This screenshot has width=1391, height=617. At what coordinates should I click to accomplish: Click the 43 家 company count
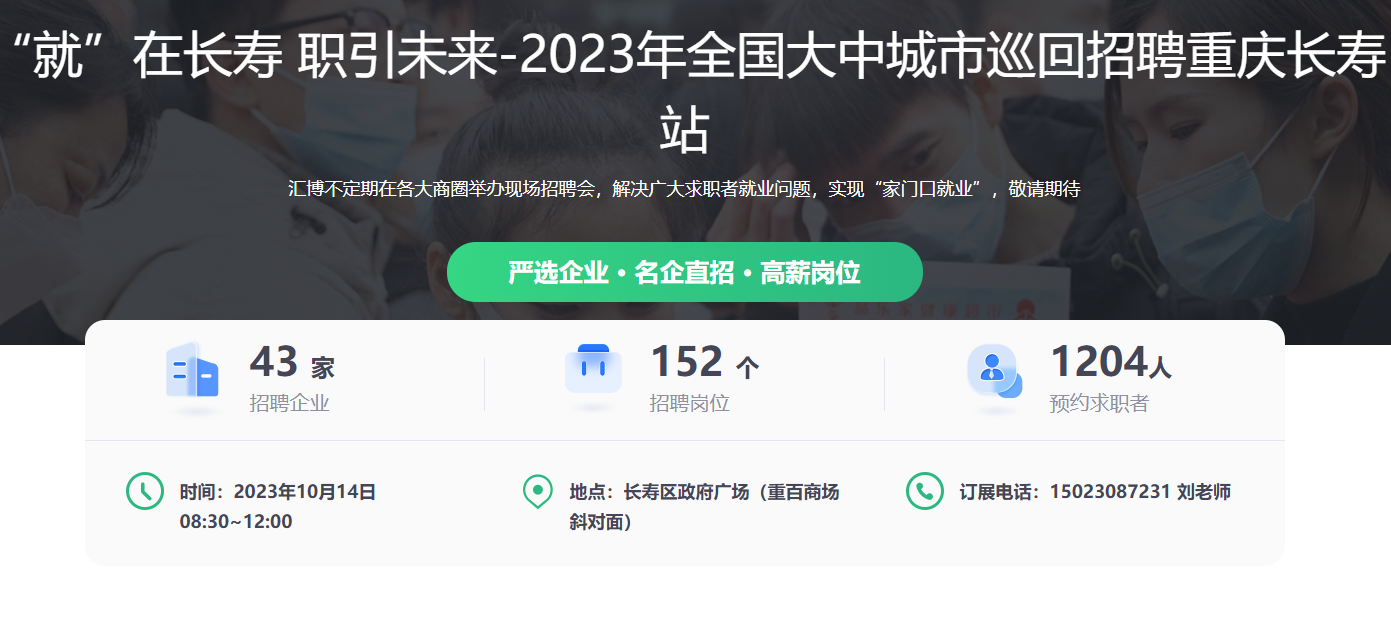pyautogui.click(x=292, y=362)
